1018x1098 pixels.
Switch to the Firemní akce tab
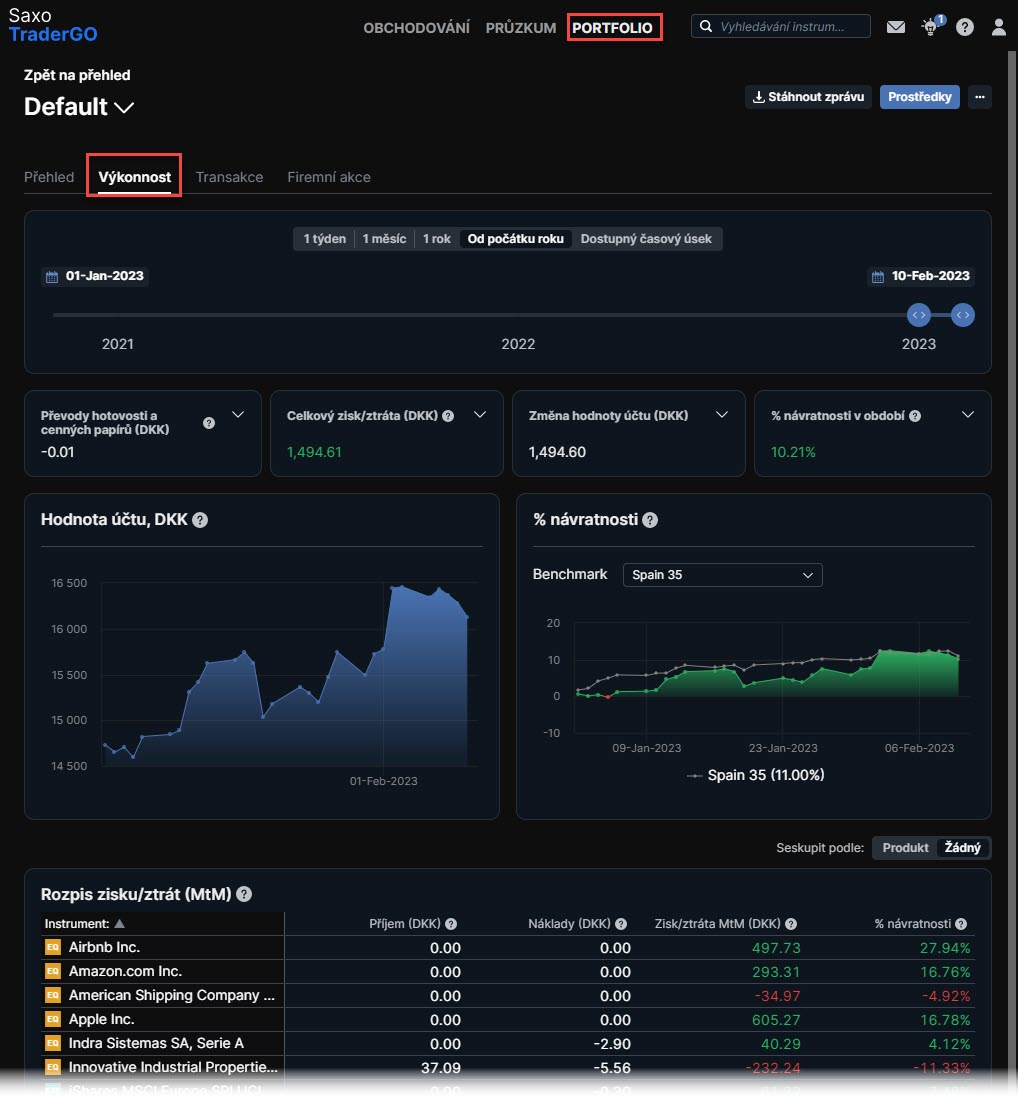(x=328, y=177)
